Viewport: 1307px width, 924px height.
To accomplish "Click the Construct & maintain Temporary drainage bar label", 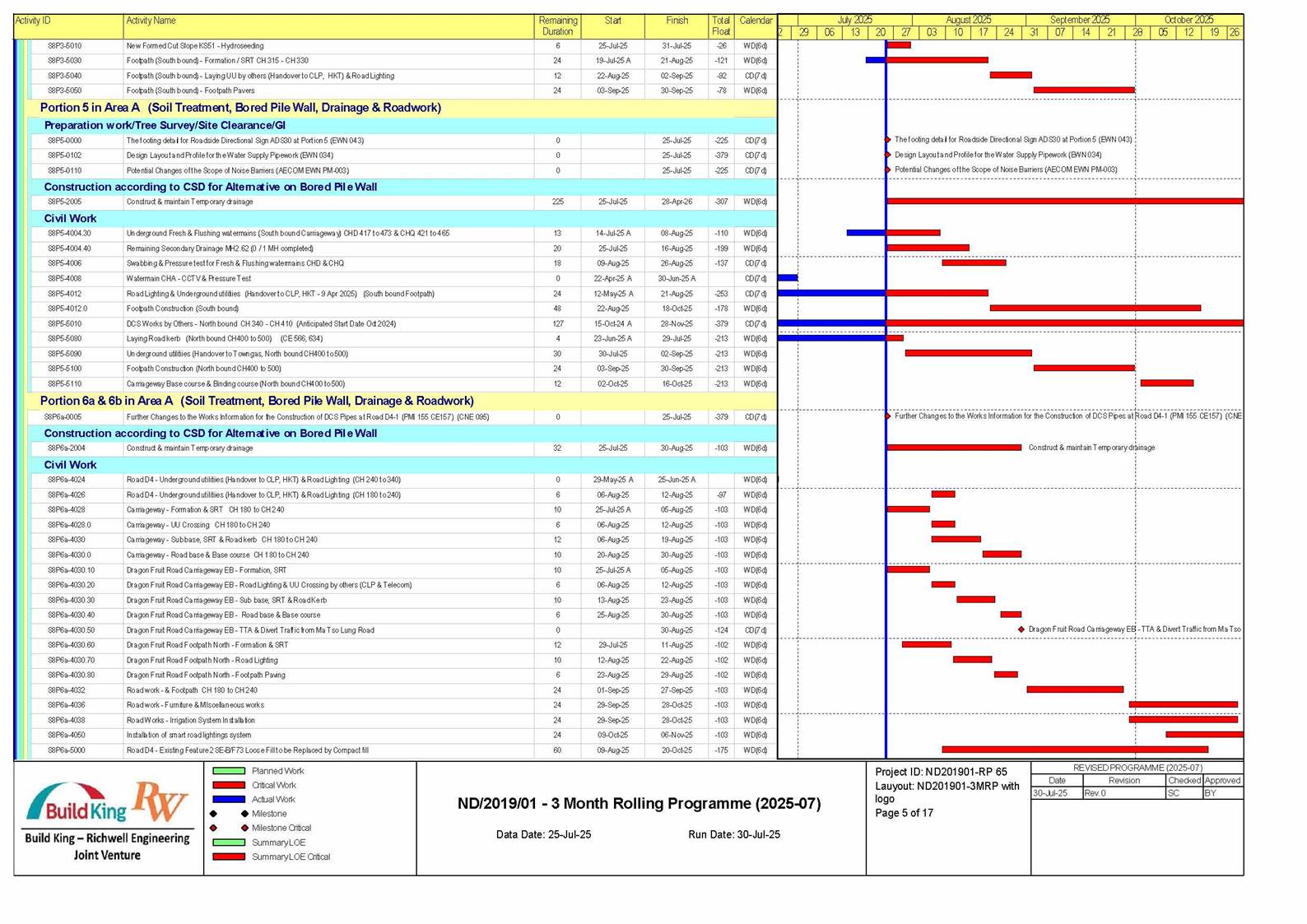I will [1091, 448].
